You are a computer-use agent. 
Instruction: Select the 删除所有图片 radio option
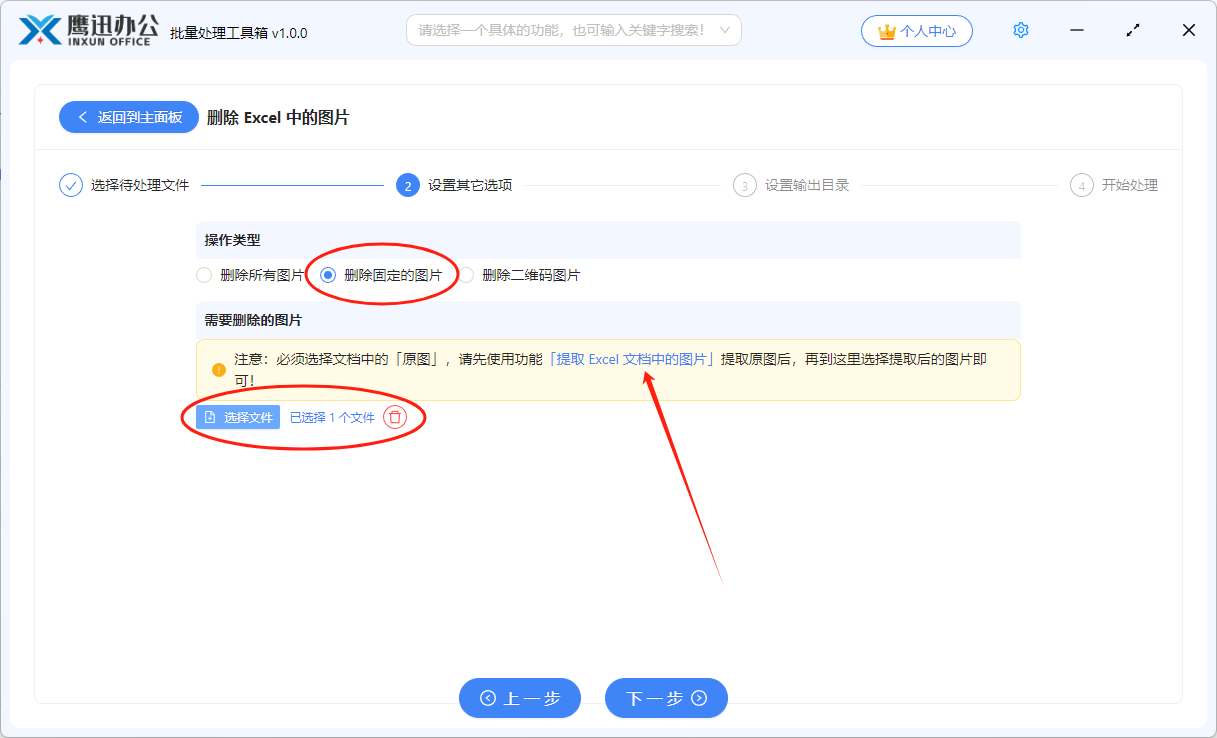tap(204, 274)
